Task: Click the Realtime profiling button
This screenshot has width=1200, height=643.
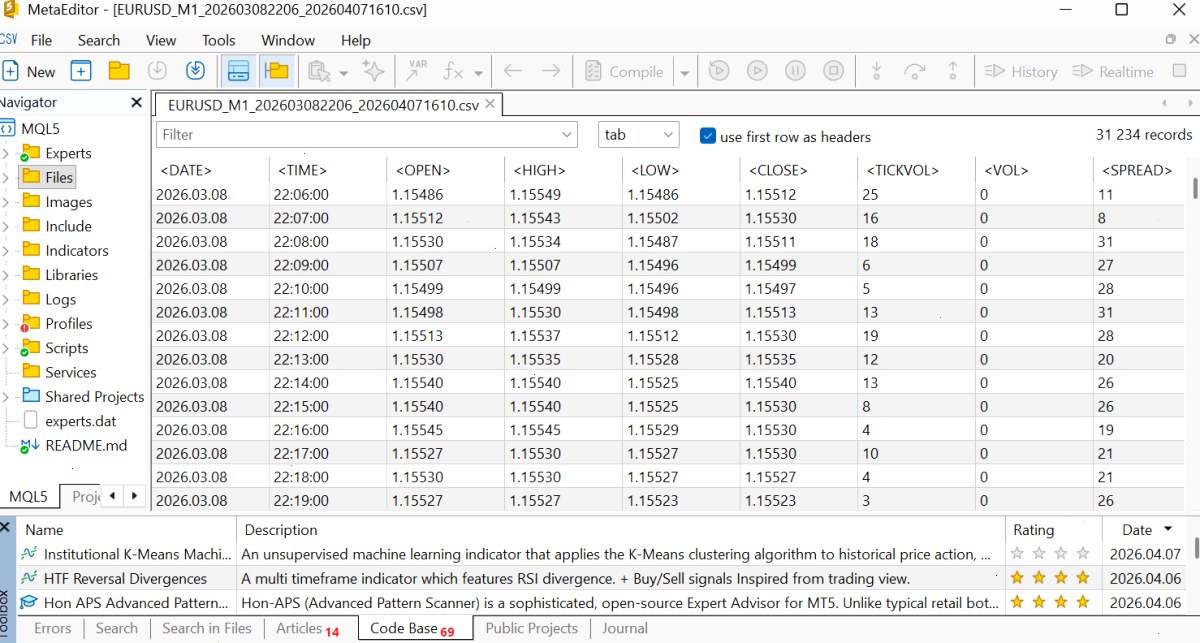Action: tap(1113, 71)
